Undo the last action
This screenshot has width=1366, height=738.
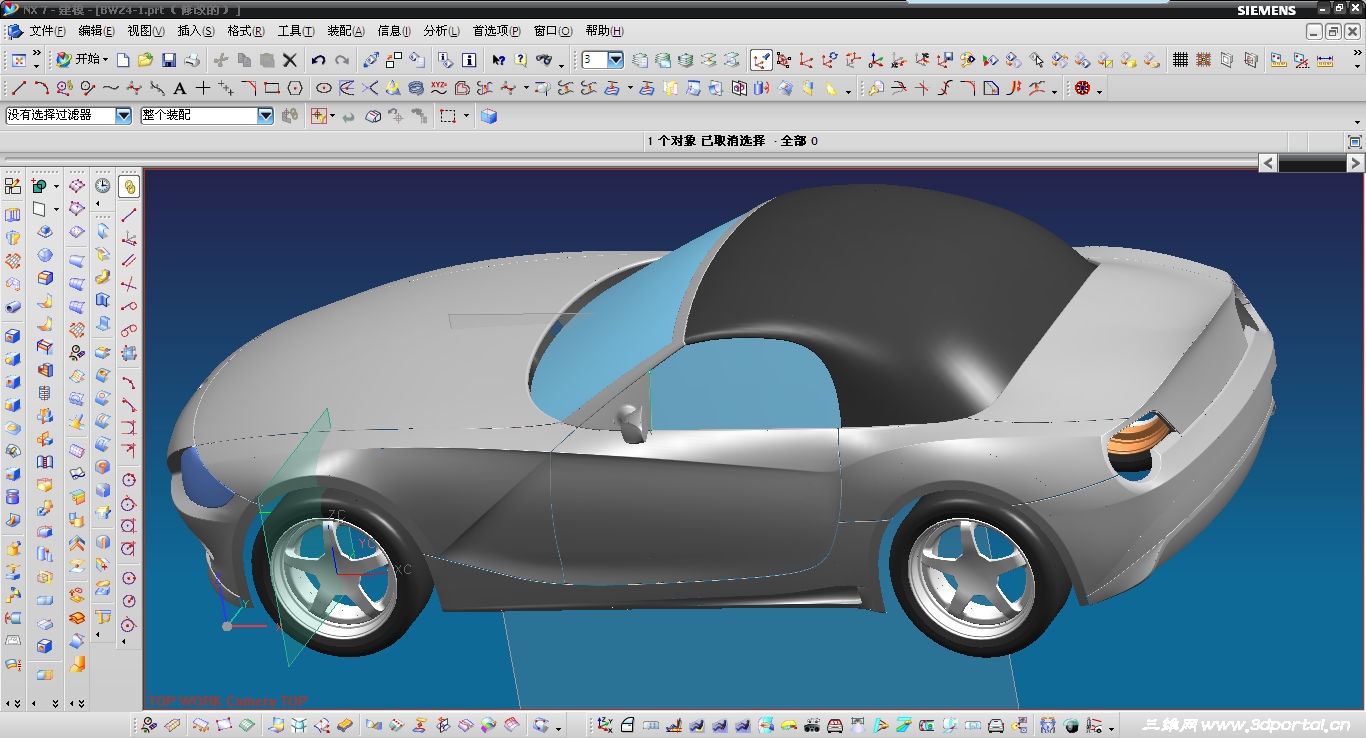[x=318, y=60]
